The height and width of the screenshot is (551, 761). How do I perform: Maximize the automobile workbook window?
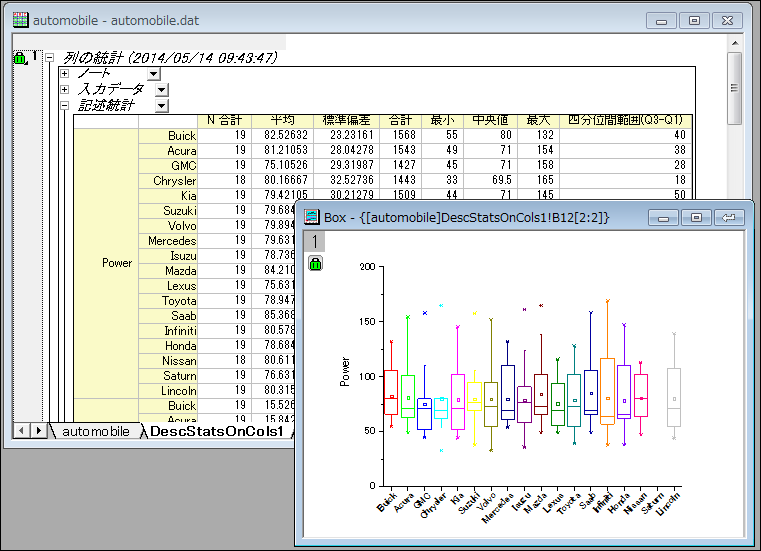tap(694, 20)
